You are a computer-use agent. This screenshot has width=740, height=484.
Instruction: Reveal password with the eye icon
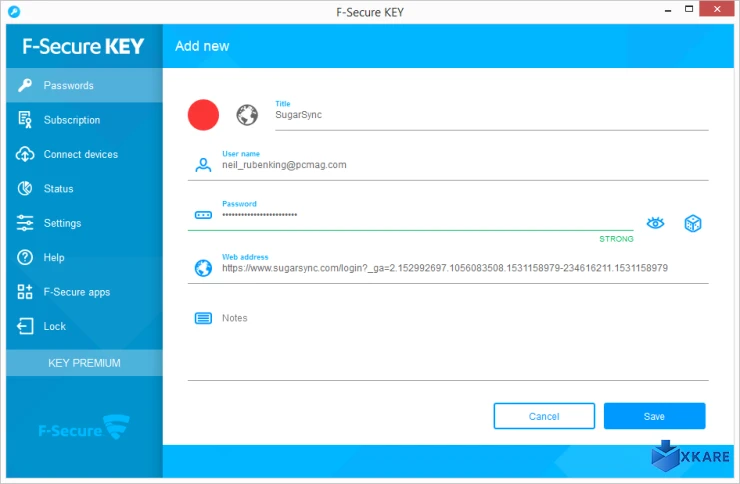pyautogui.click(x=656, y=223)
